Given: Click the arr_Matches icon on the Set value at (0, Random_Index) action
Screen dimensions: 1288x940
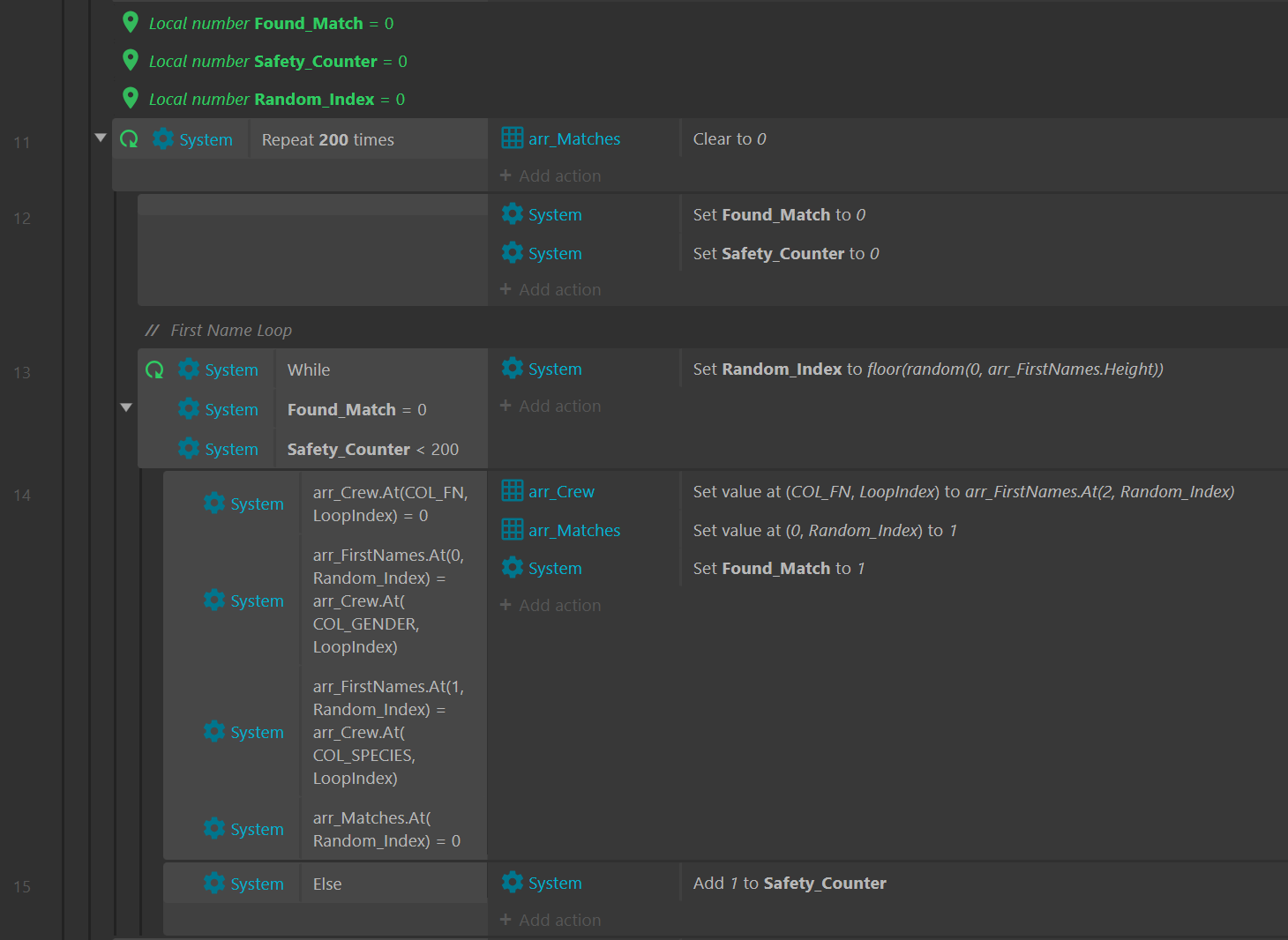Looking at the screenshot, I should coord(513,530).
